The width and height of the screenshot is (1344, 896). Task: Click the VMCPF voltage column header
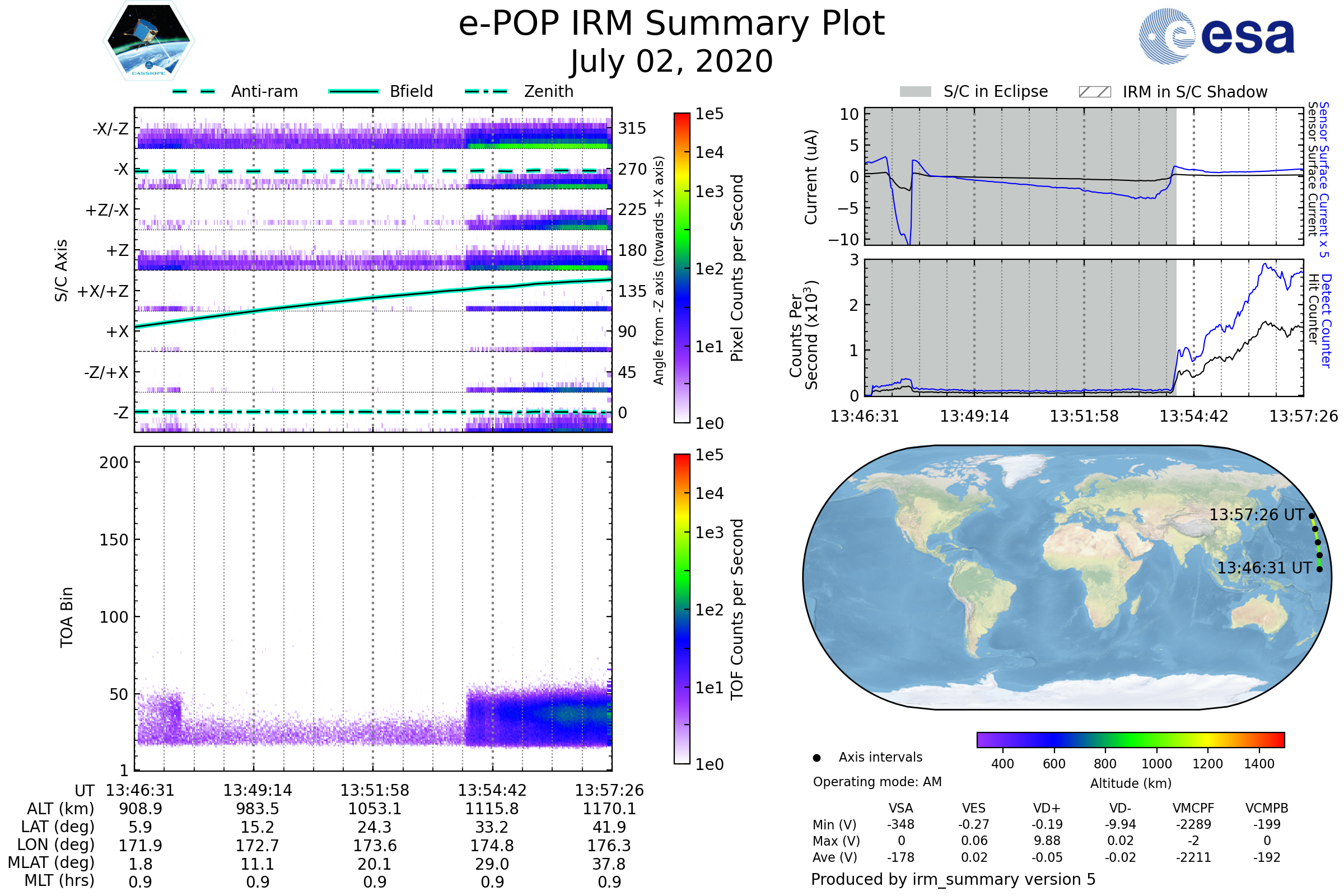tap(1193, 808)
